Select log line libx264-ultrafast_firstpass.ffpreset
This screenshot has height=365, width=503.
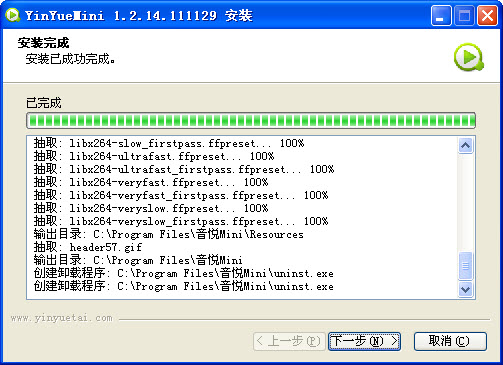click(184, 169)
